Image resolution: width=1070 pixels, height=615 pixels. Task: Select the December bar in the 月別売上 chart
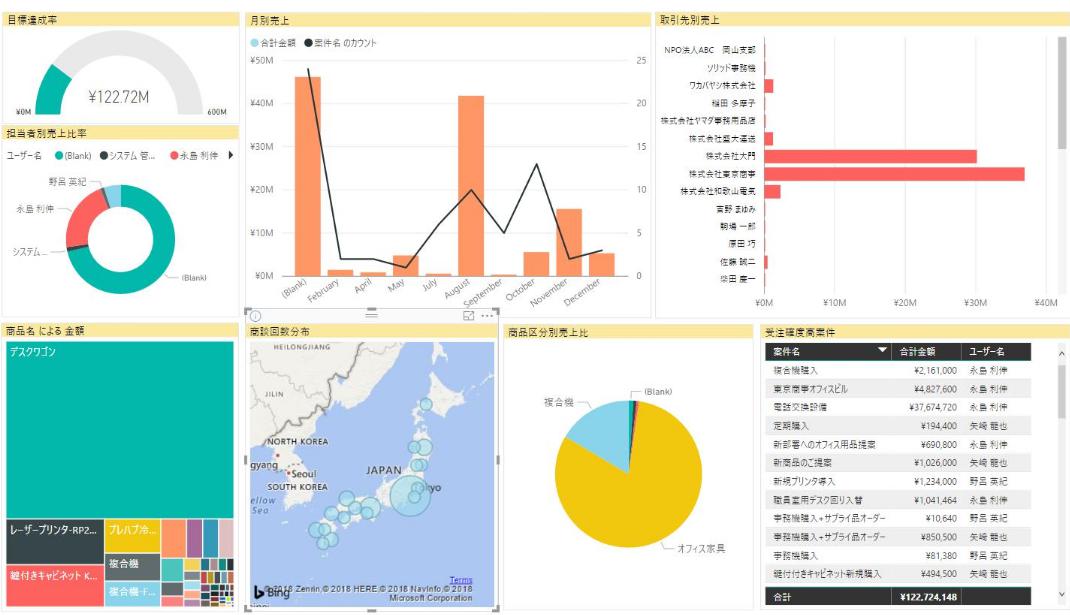click(x=602, y=265)
